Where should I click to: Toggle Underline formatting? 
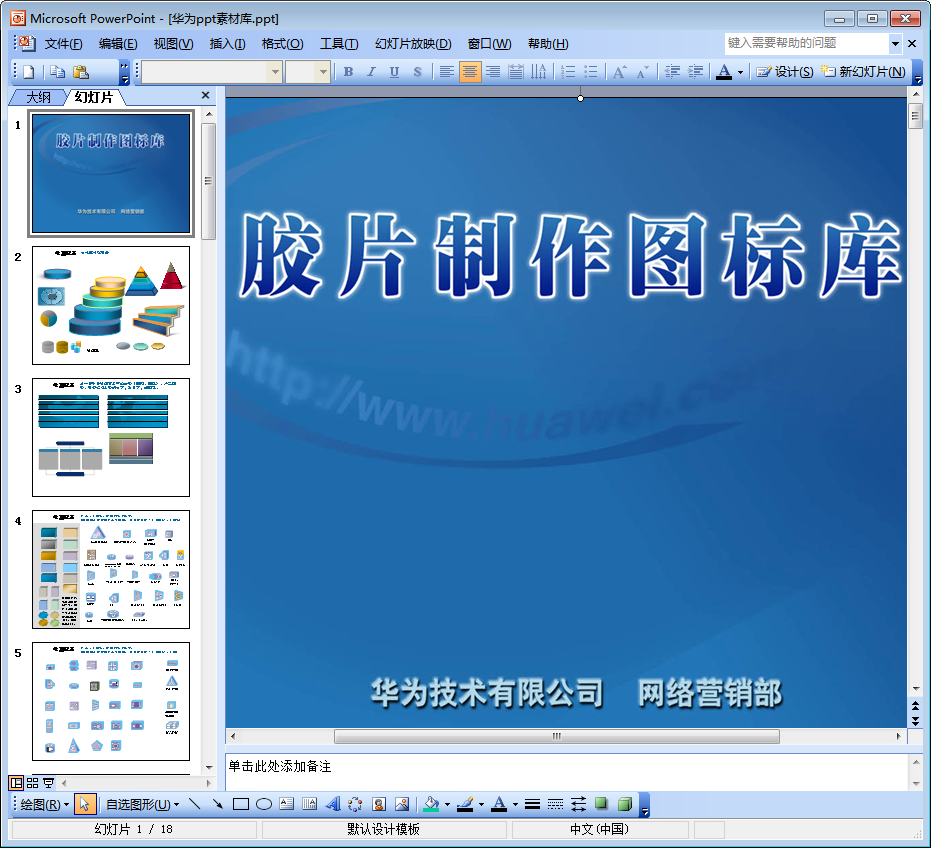tap(394, 72)
